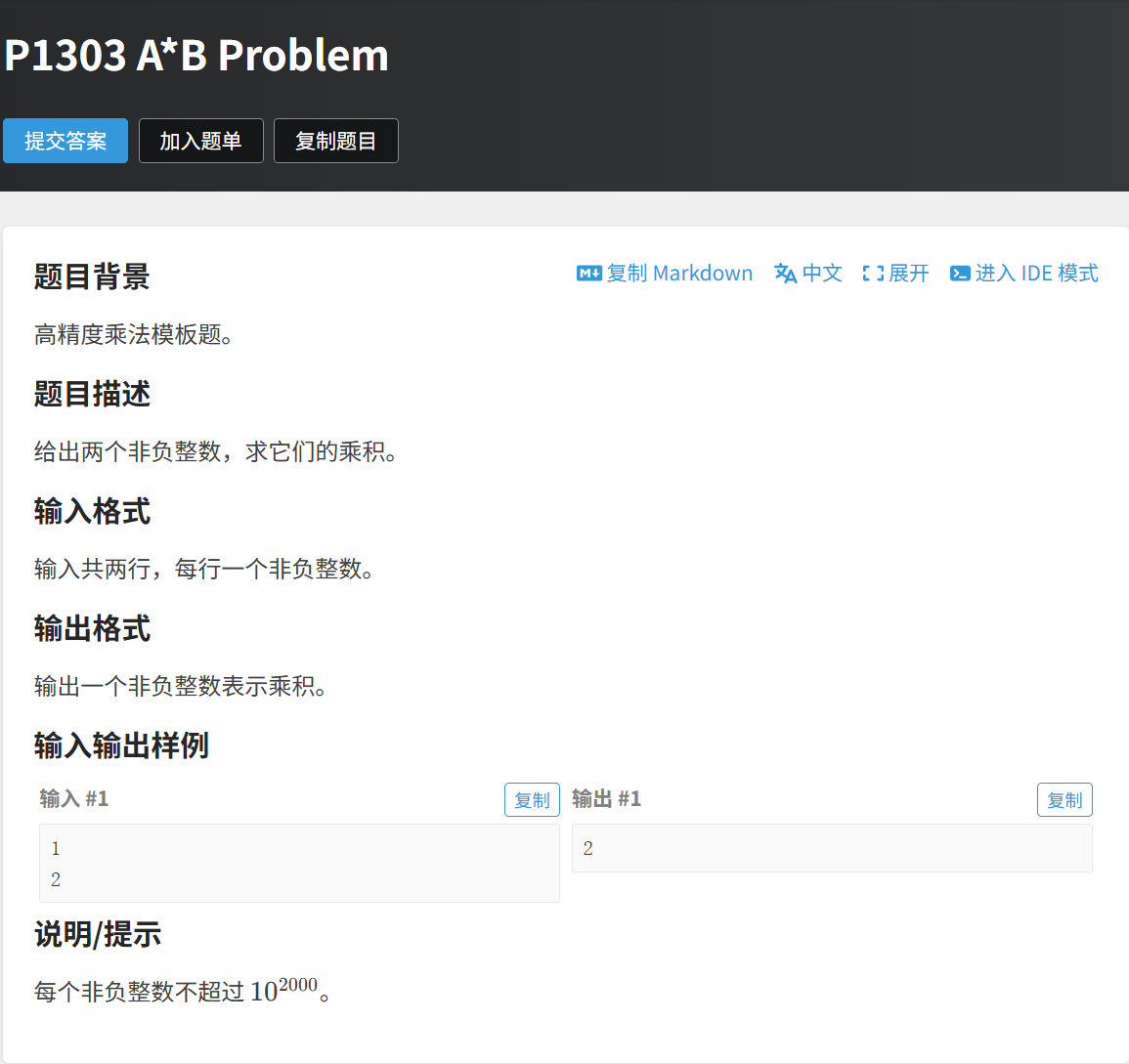The height and width of the screenshot is (1064, 1129).
Task: Copy sample input #1 with 复制
Action: coord(532,800)
